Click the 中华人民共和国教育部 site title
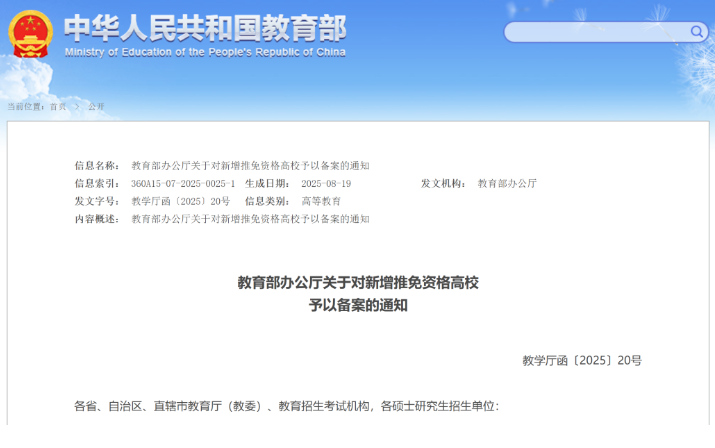 205,28
